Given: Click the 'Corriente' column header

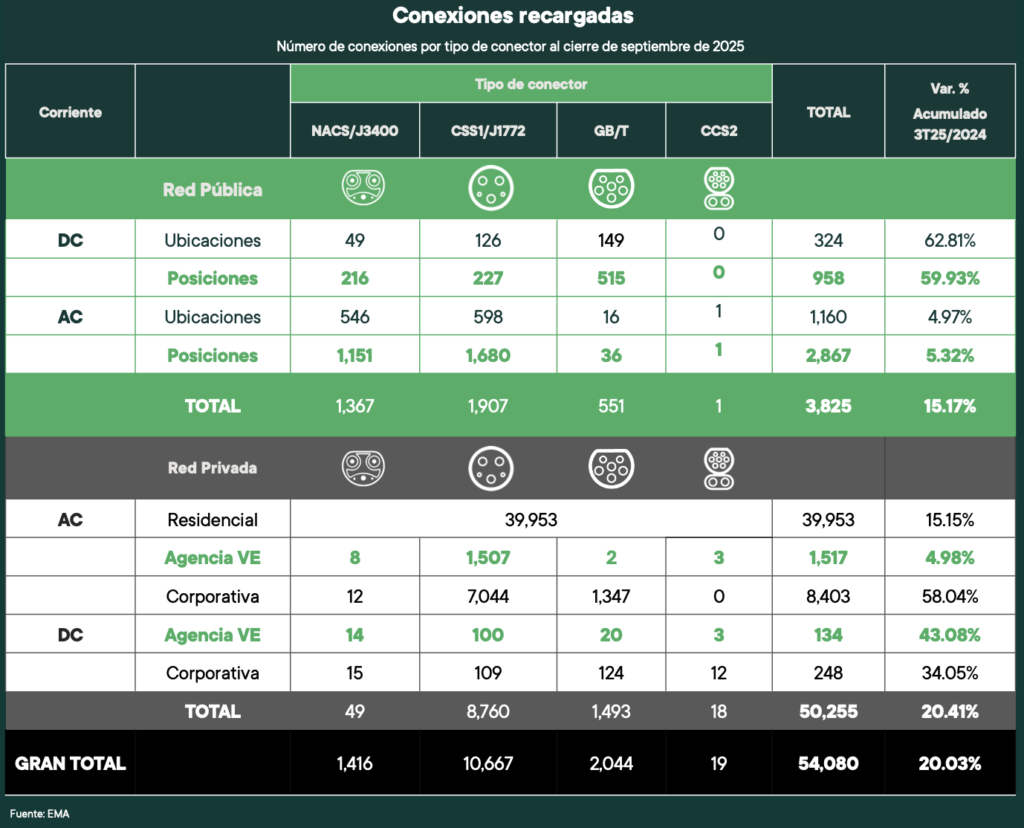Looking at the screenshot, I should point(70,112).
